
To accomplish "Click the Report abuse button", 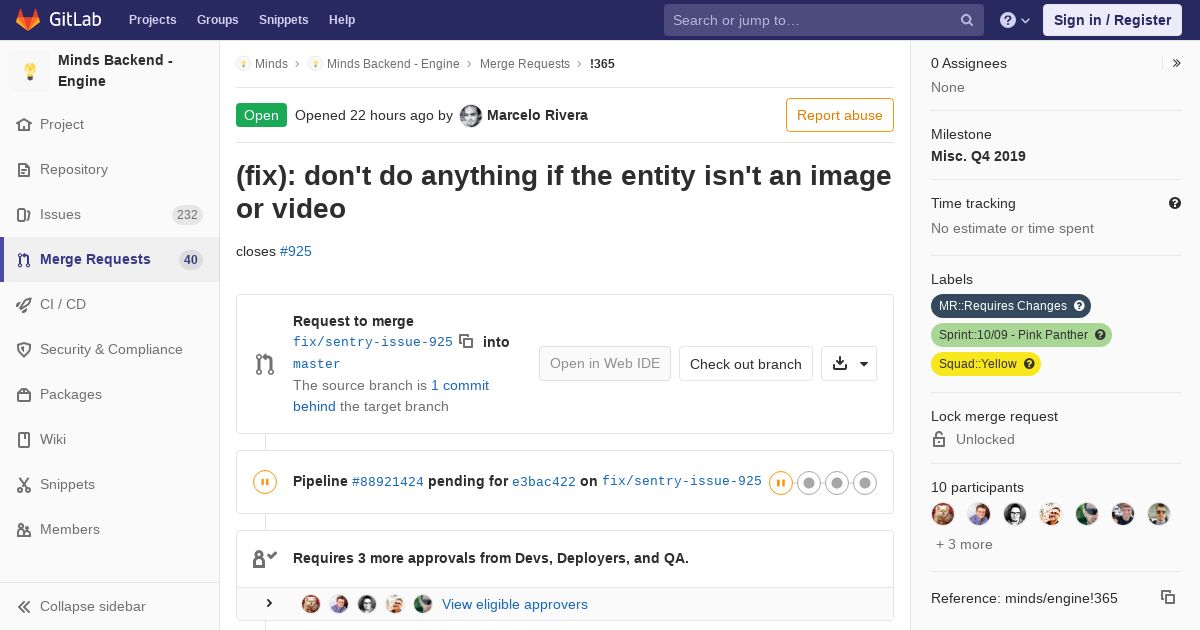I will [x=839, y=115].
